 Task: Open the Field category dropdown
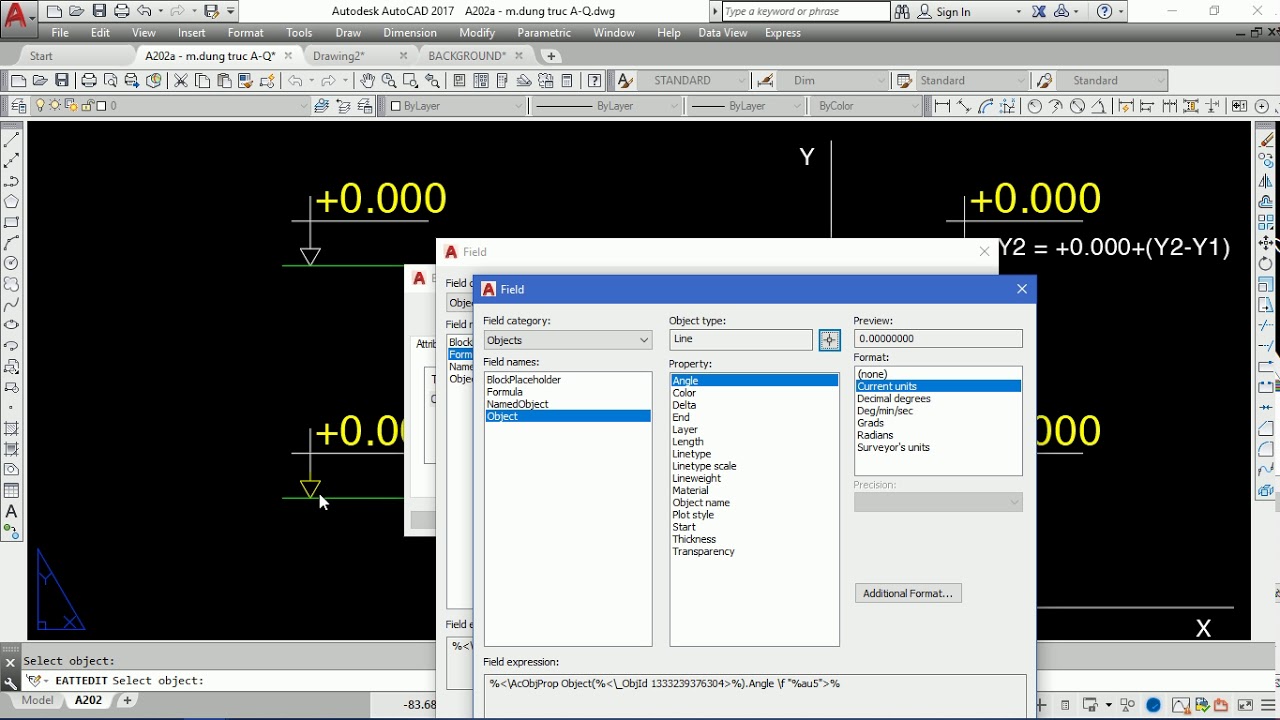click(568, 340)
